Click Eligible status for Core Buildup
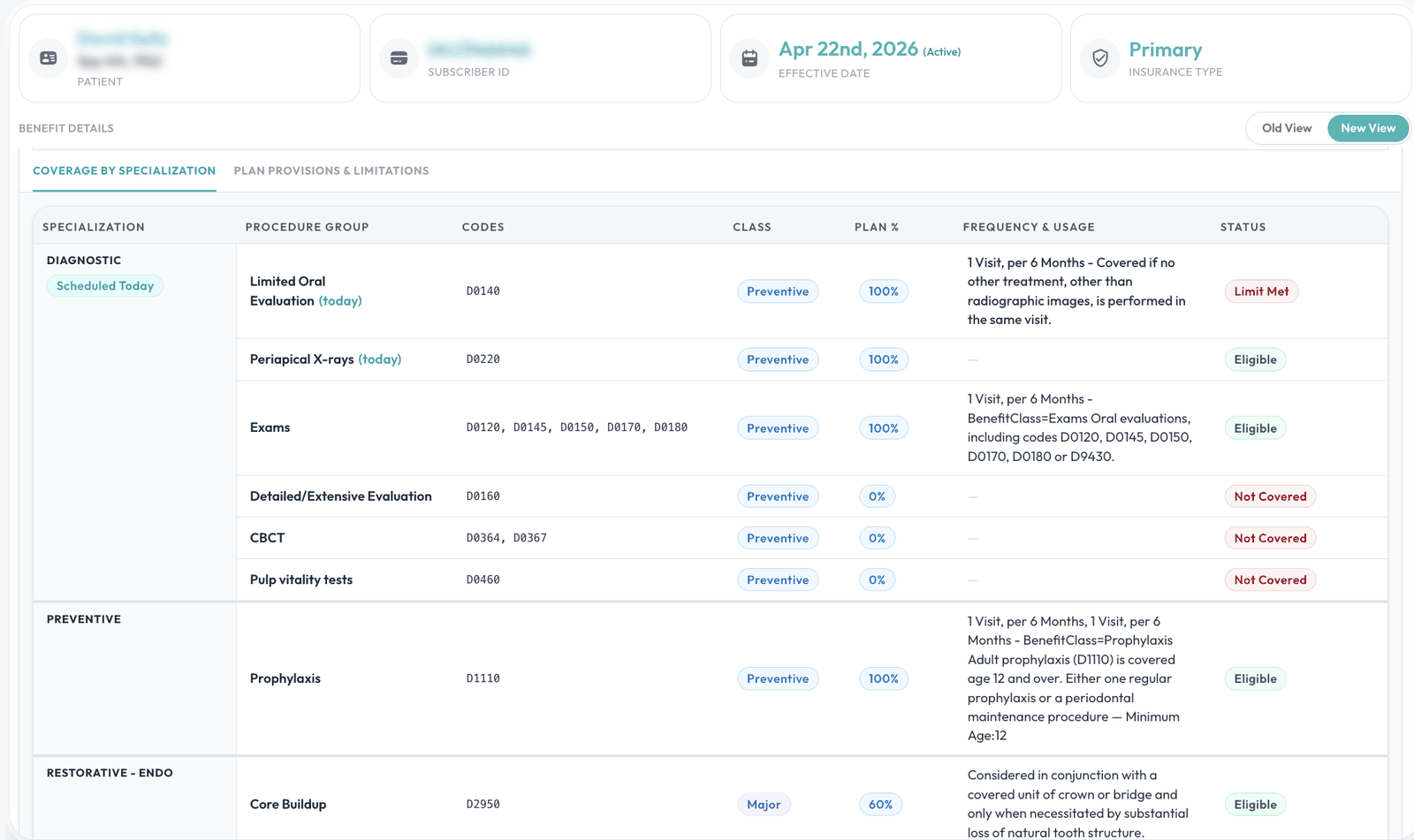This screenshot has width=1414, height=840. (1255, 805)
